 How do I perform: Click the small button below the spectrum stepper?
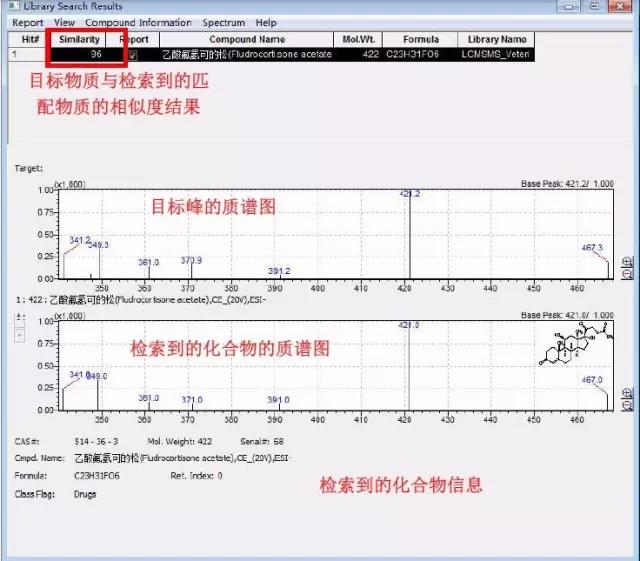(x=17, y=334)
